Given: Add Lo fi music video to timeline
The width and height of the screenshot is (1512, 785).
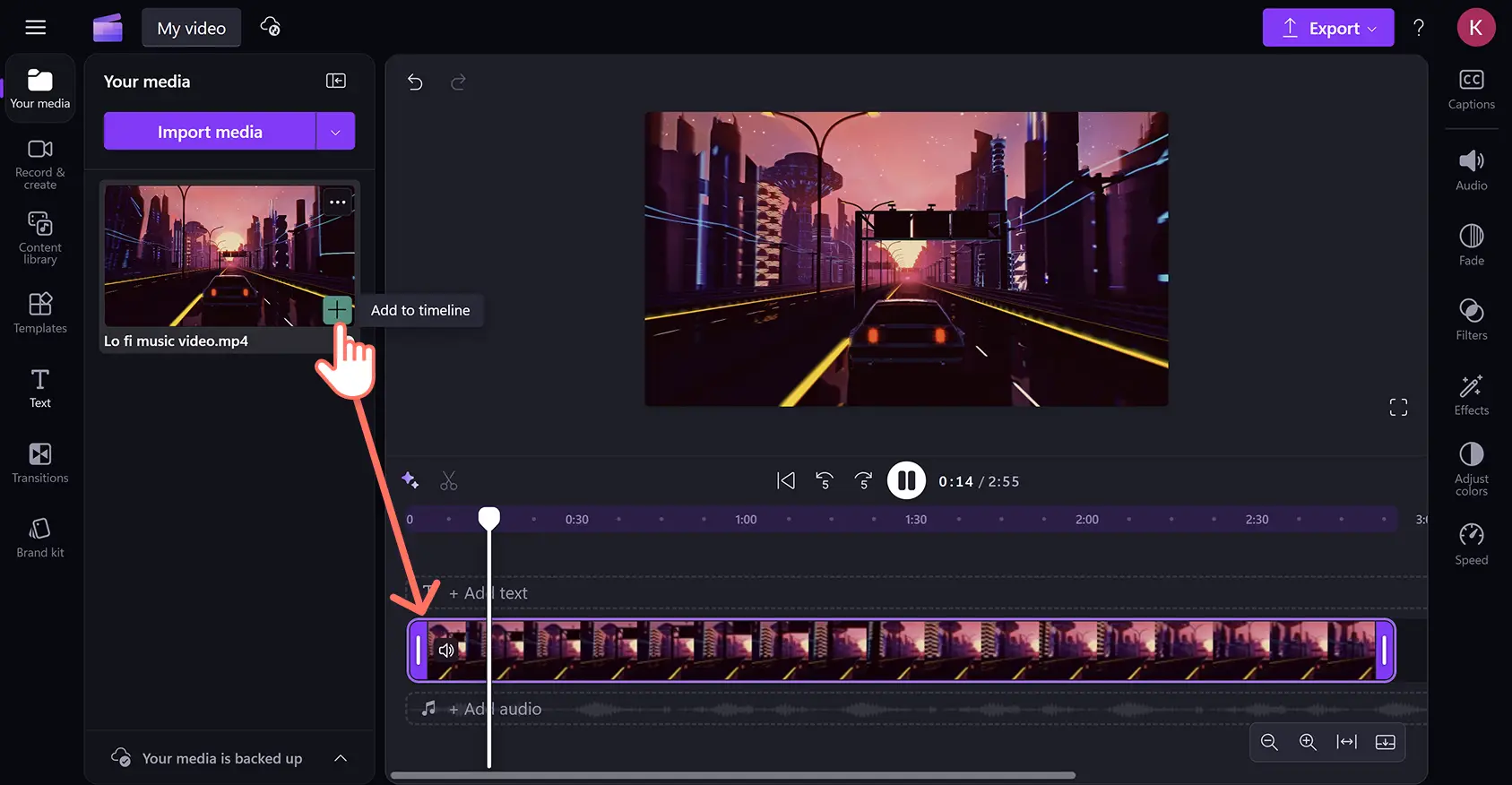Looking at the screenshot, I should (337, 310).
